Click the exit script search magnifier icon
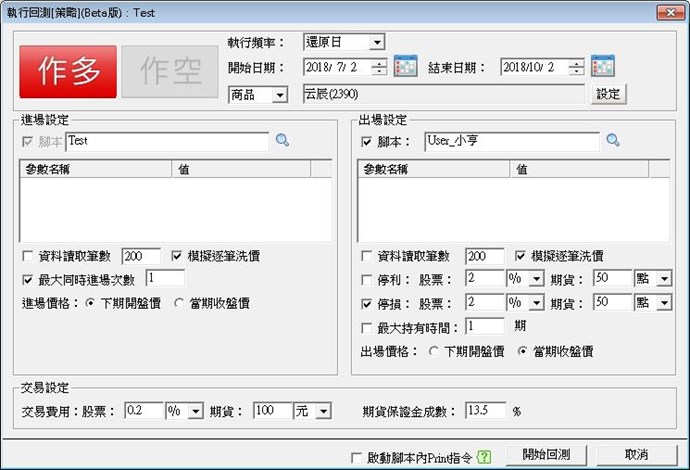Screen dimensions: 690x470 (613, 142)
